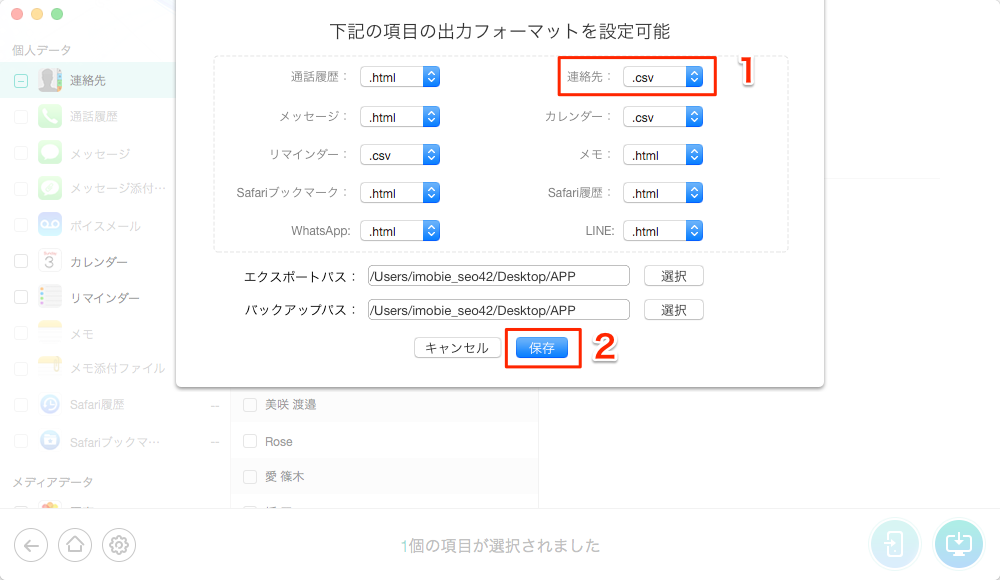Click the 保存 save button
Screen dimensions: 1000x580
542,348
